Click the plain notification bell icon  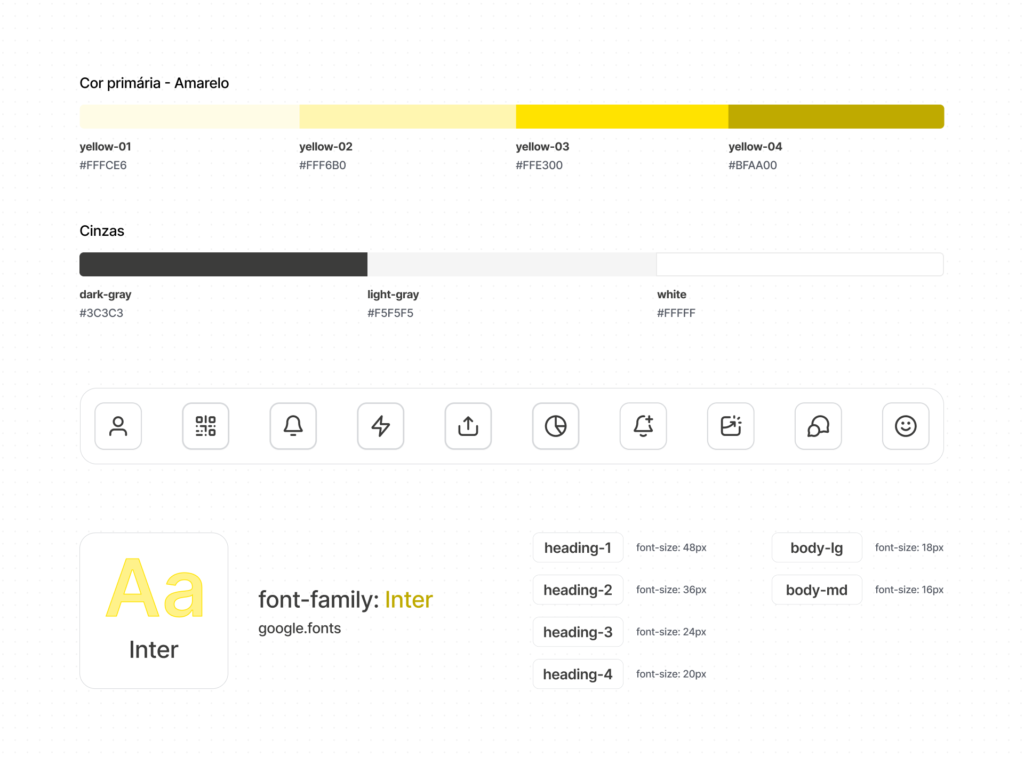[293, 426]
